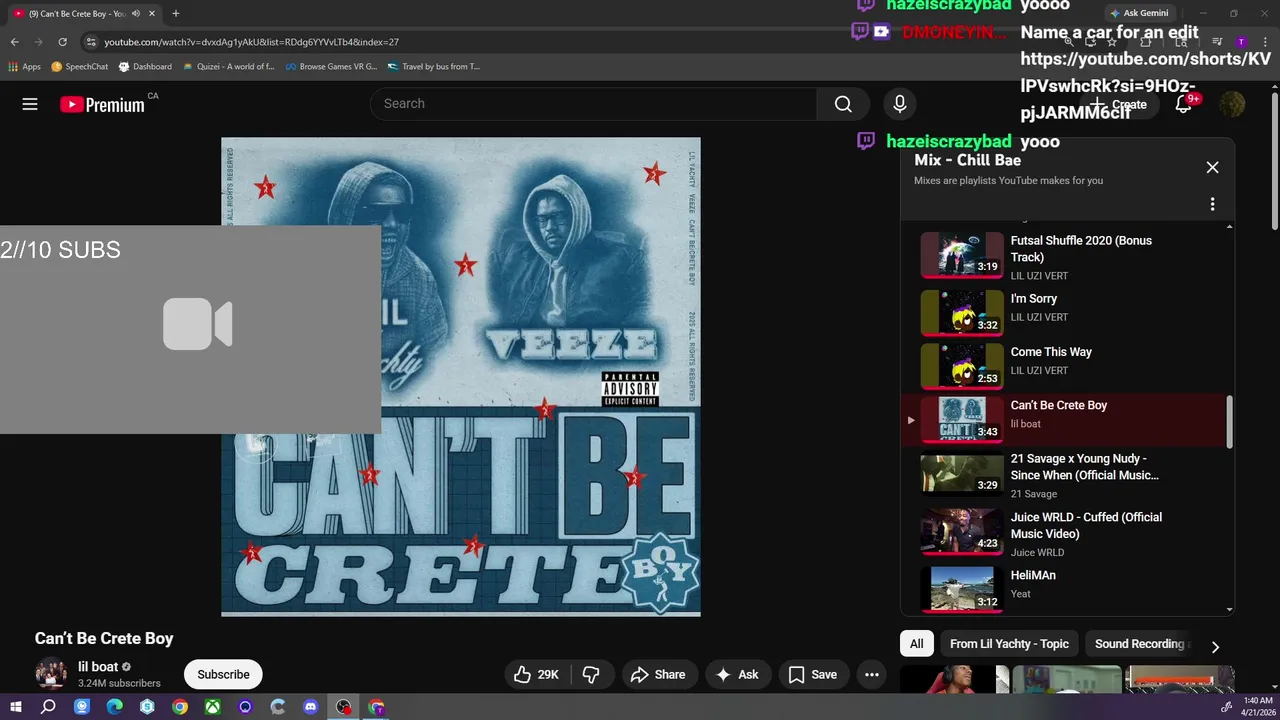This screenshot has height=720, width=1280.
Task: Click the Create button in YouTube header
Action: [1119, 104]
